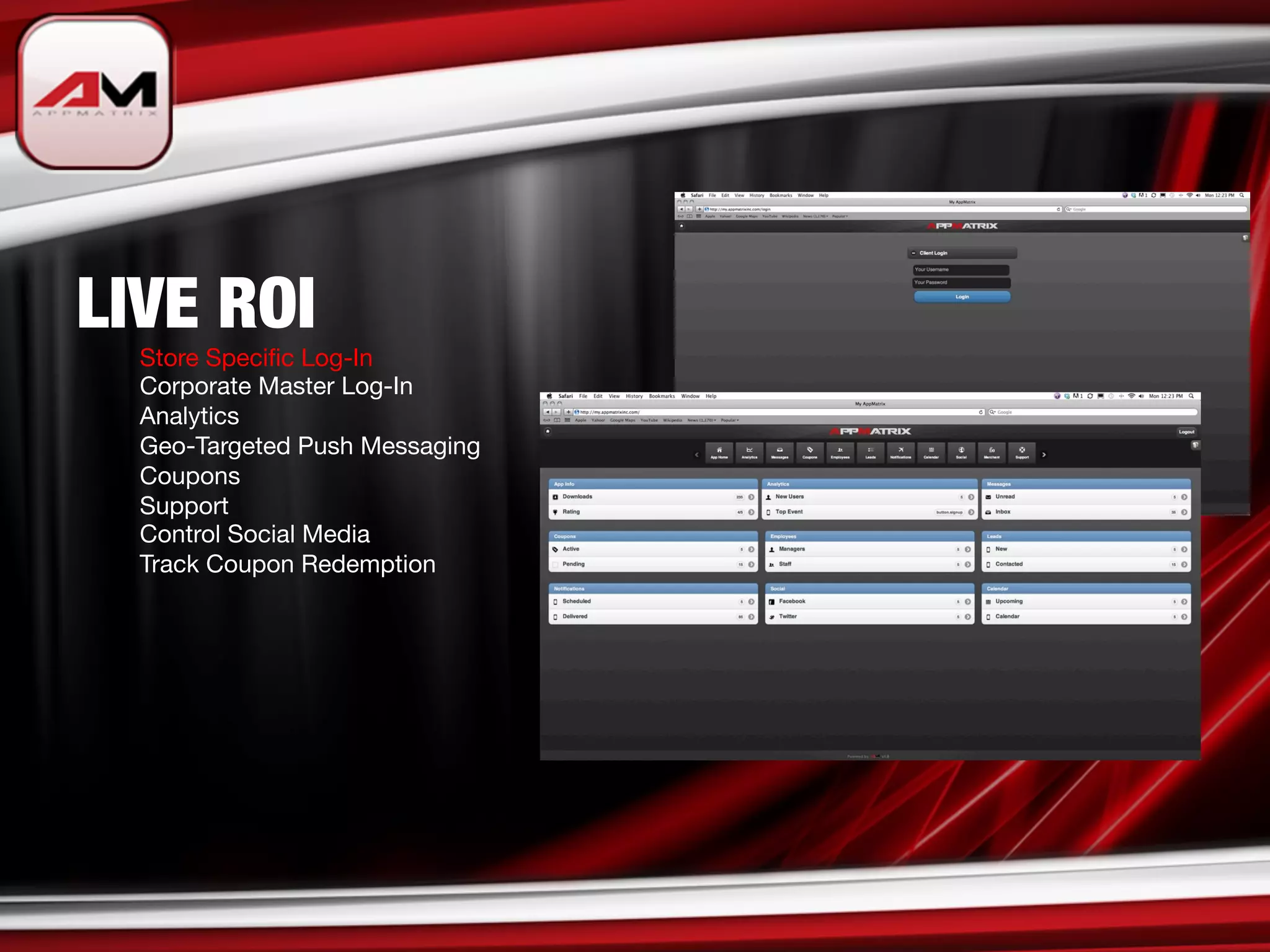Open the Calendar toolbar icon
This screenshot has height=952, width=1270.
(931, 453)
